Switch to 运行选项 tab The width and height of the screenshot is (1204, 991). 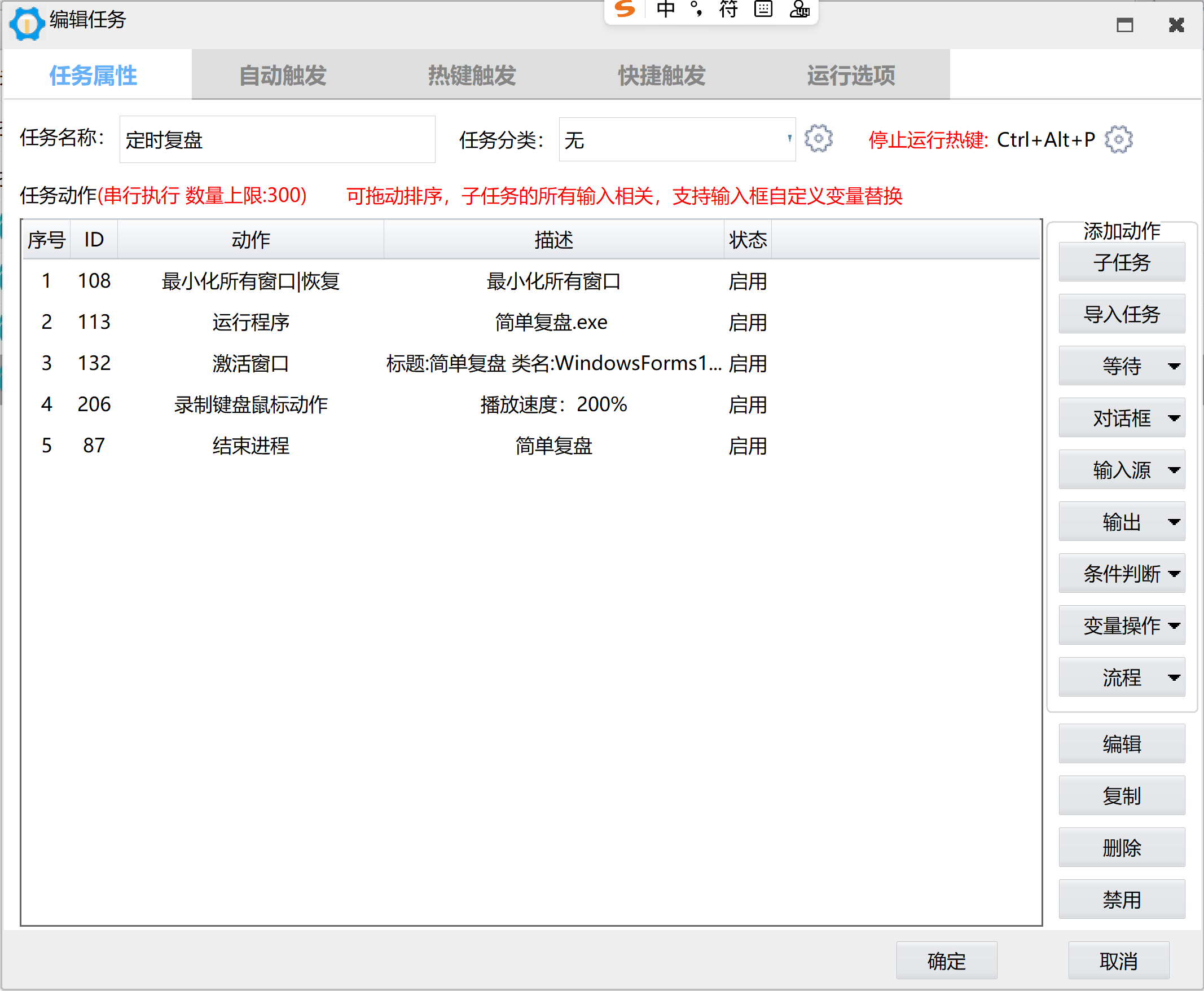point(851,76)
